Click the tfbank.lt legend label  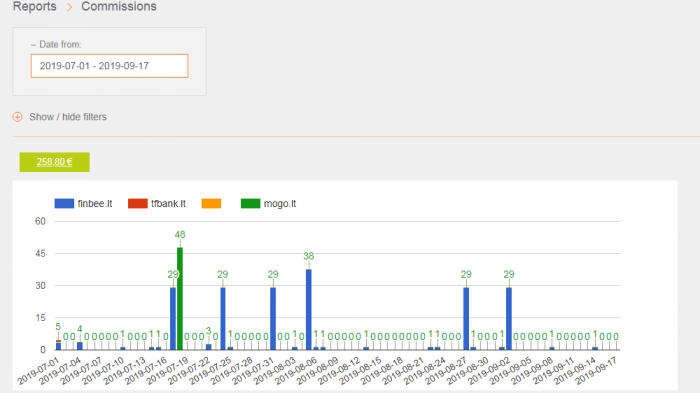(168, 204)
